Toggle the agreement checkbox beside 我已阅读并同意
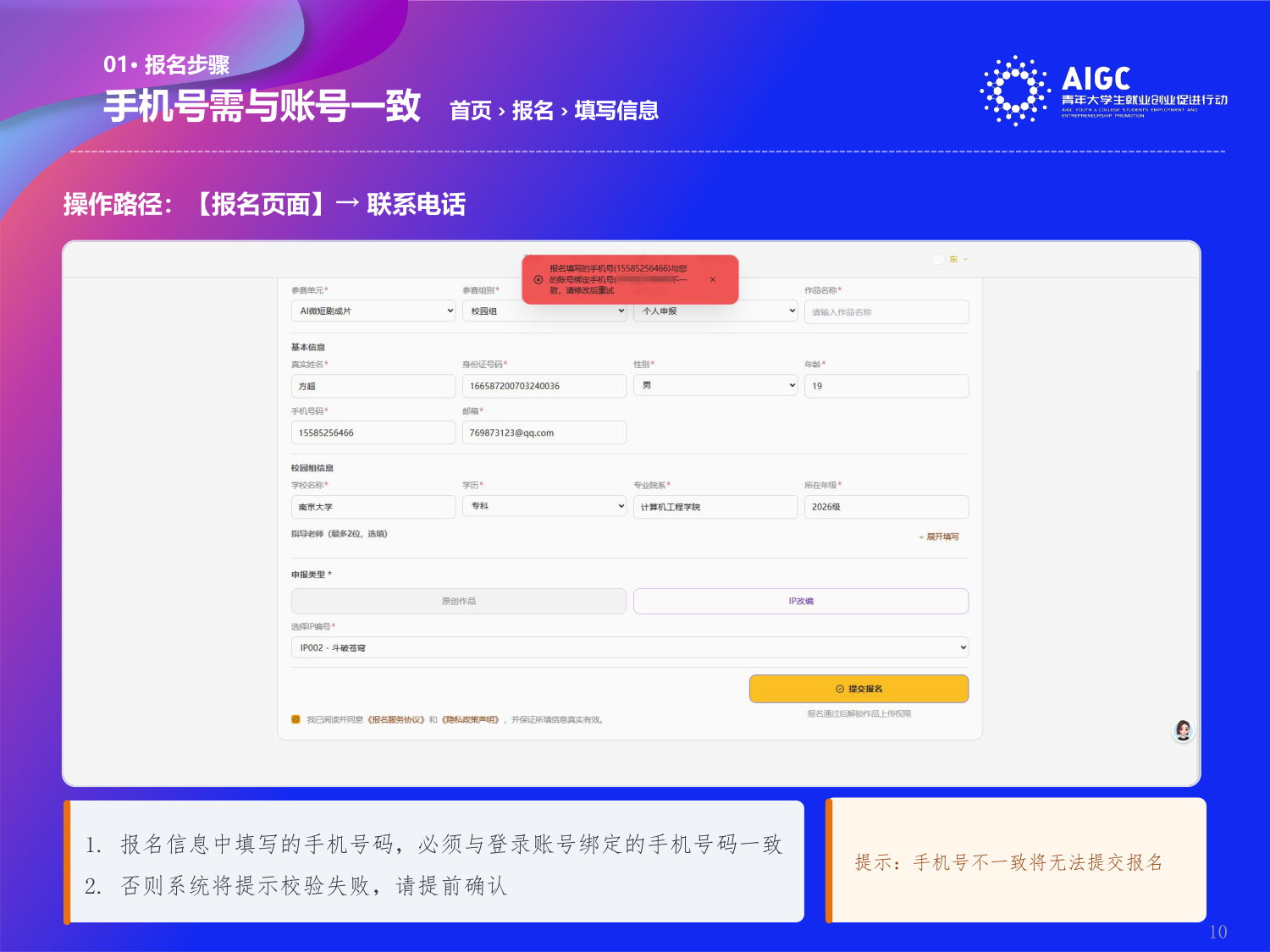 (295, 719)
